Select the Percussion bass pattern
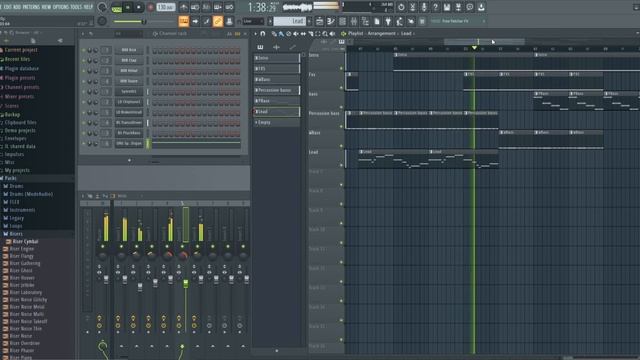 (277, 90)
